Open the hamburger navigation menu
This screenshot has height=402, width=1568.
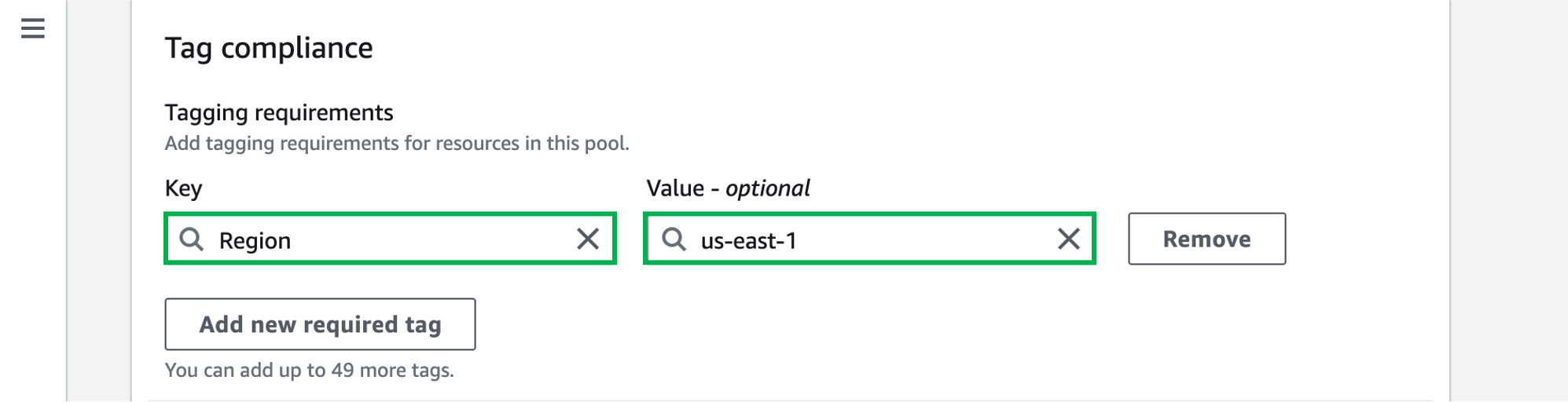click(32, 29)
